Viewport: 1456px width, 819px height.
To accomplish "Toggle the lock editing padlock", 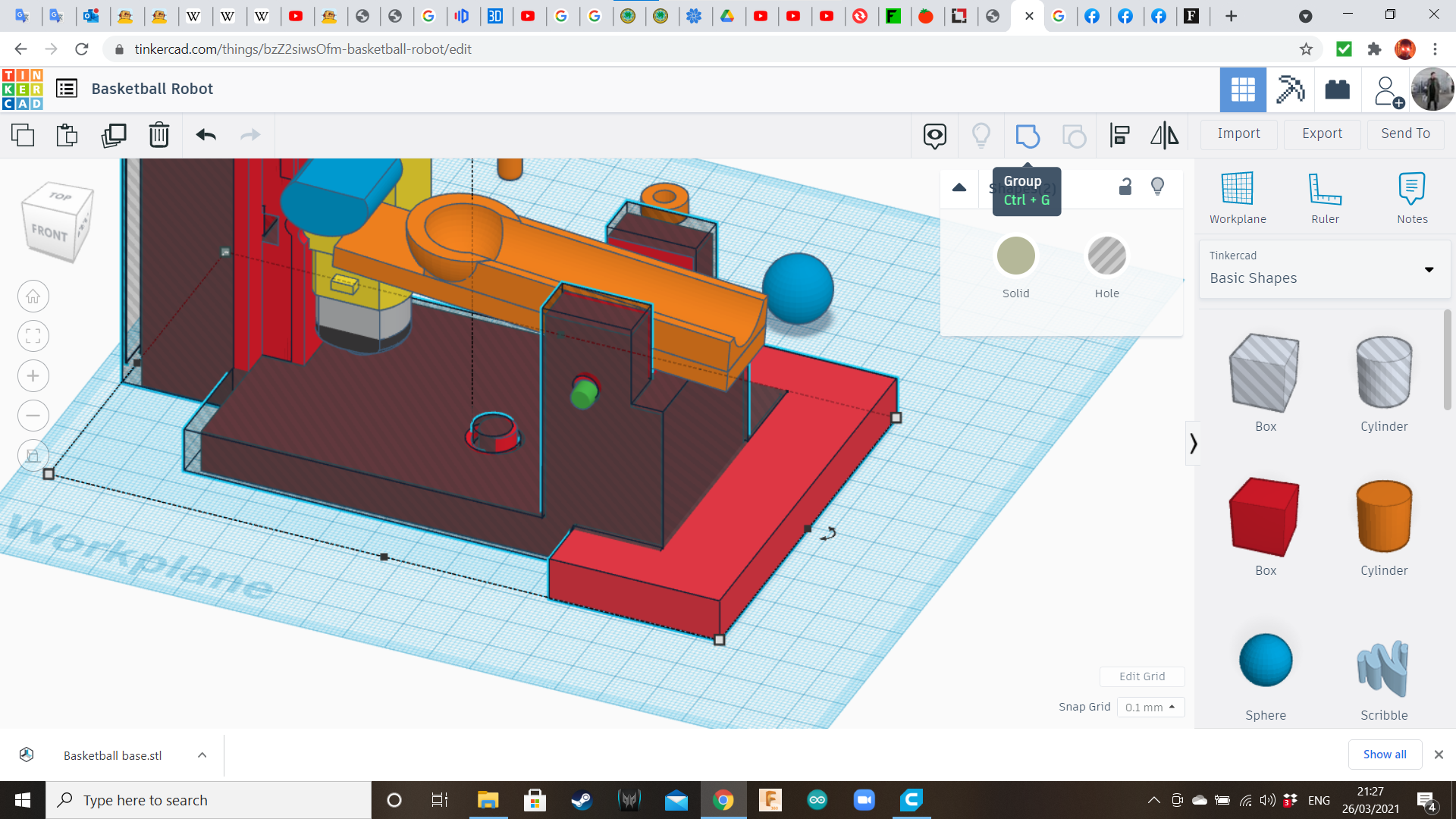I will click(1125, 187).
